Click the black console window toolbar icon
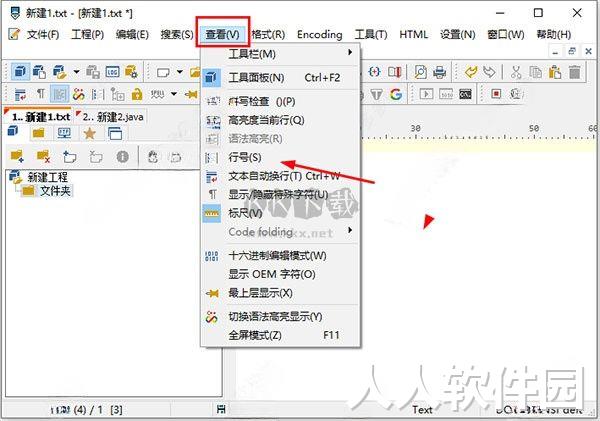The height and width of the screenshot is (421, 600). click(x=465, y=94)
